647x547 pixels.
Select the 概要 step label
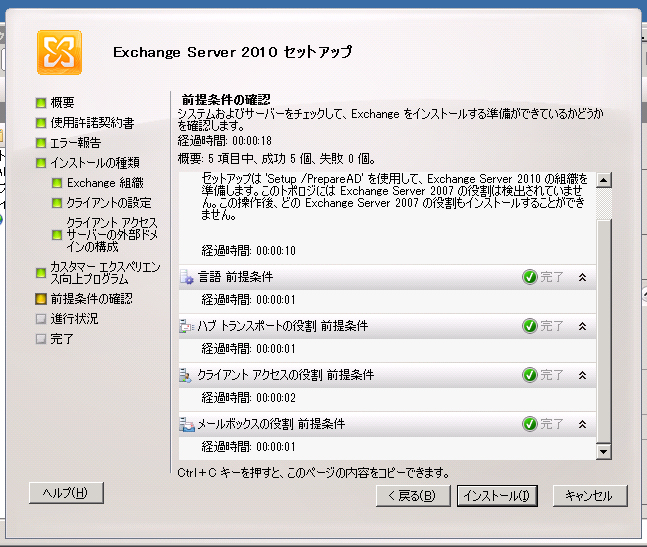[x=62, y=102]
